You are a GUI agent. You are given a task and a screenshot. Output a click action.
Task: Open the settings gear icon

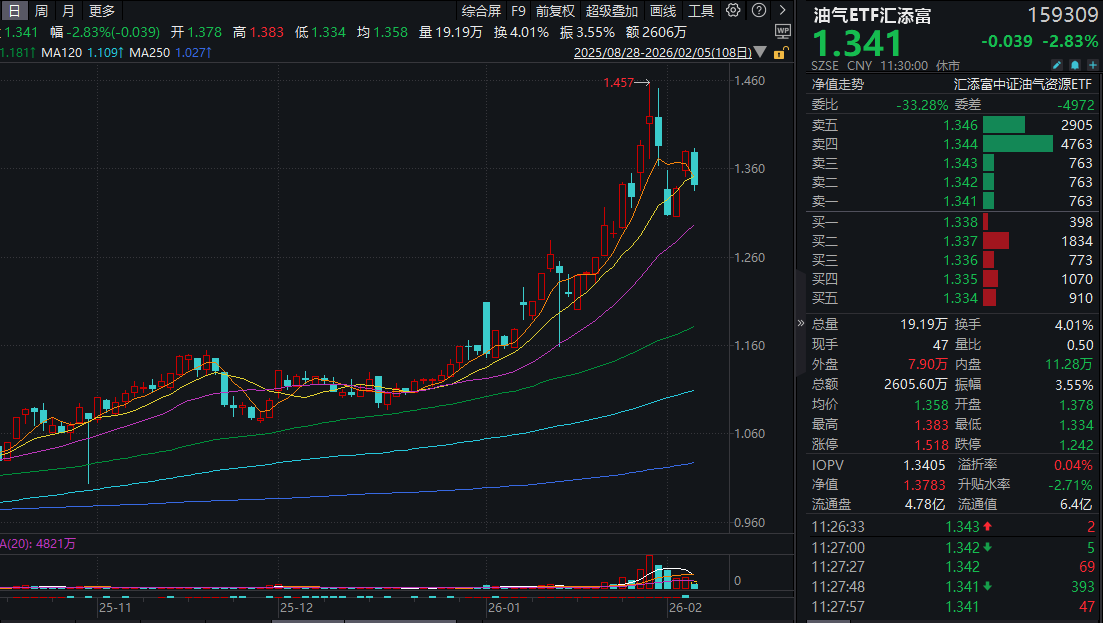pyautogui.click(x=733, y=11)
